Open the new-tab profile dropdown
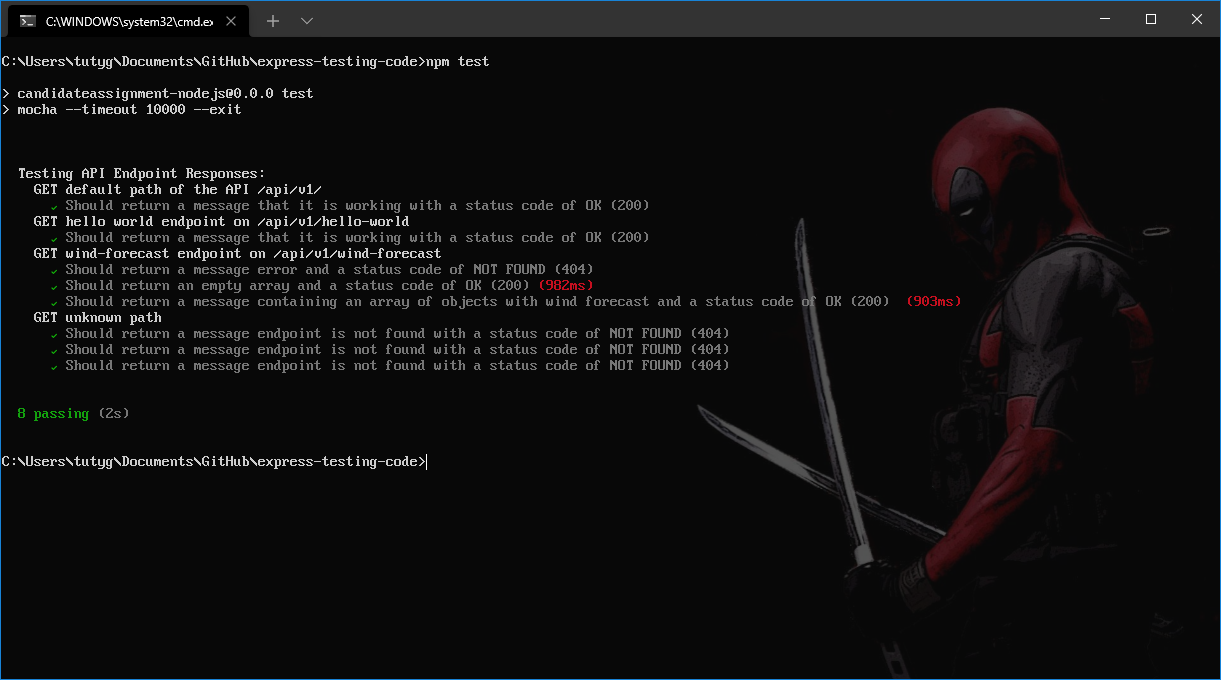Image resolution: width=1221 pixels, height=680 pixels. [307, 21]
